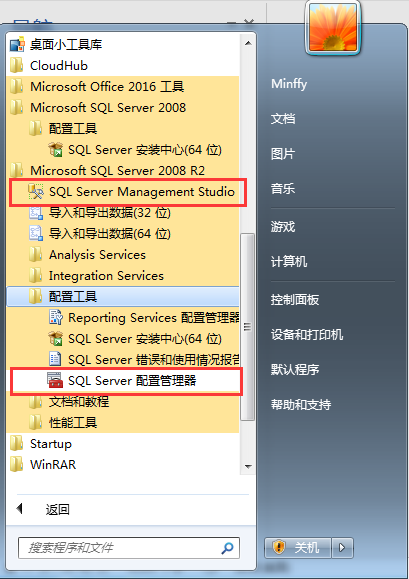Open 桌面小工具库 gadget icon
The height and width of the screenshot is (579, 409).
coord(17,44)
